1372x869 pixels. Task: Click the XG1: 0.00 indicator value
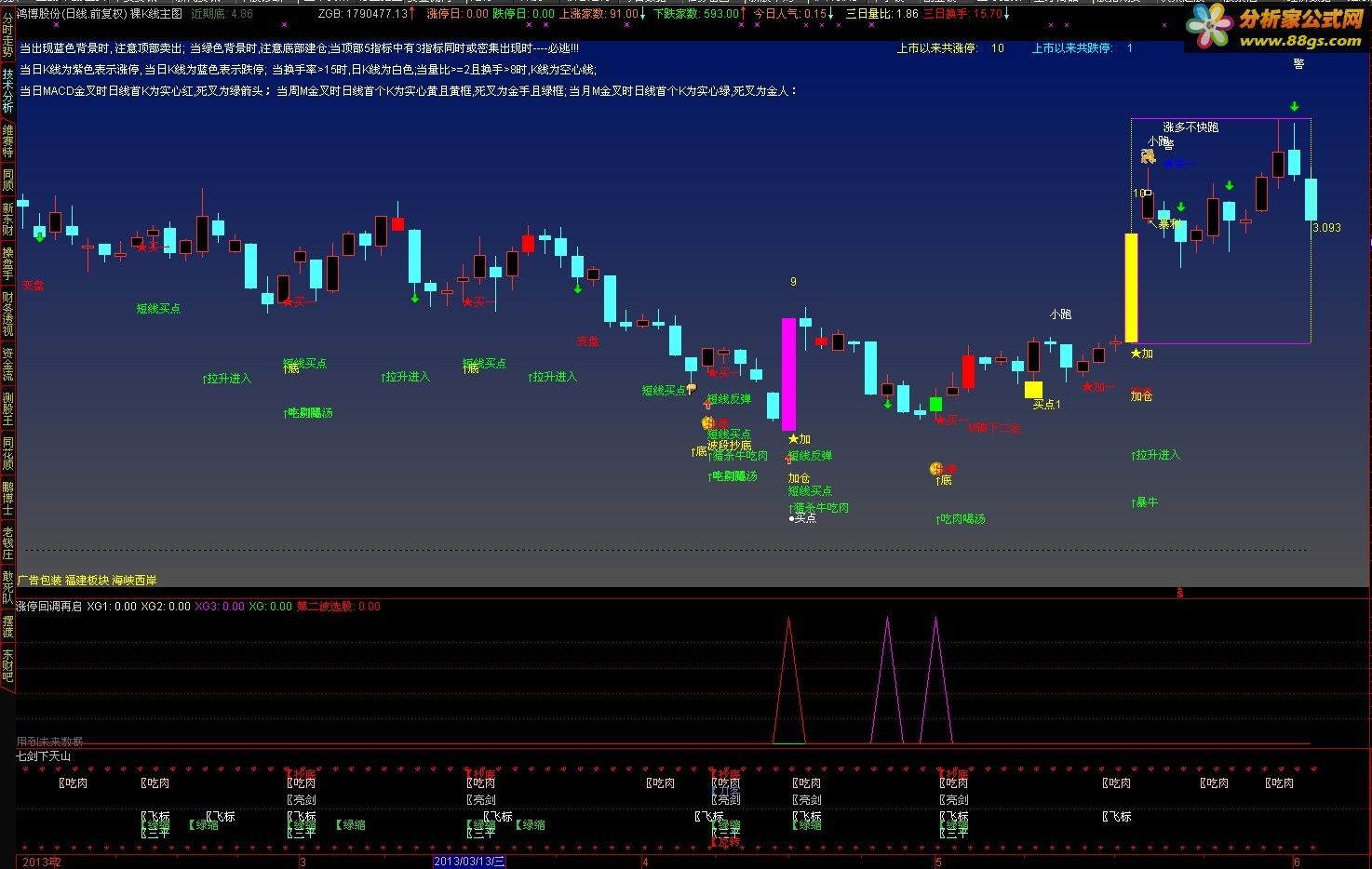[x=112, y=607]
